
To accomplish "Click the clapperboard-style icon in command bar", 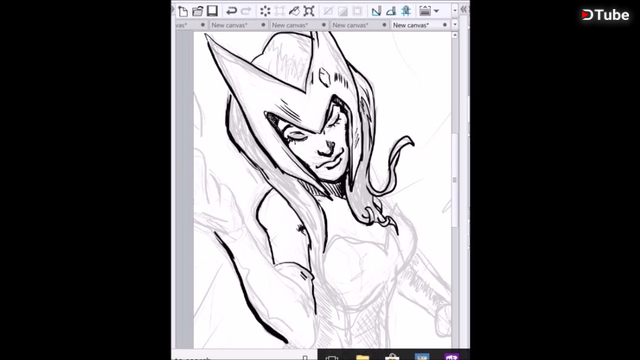I will click(425, 11).
